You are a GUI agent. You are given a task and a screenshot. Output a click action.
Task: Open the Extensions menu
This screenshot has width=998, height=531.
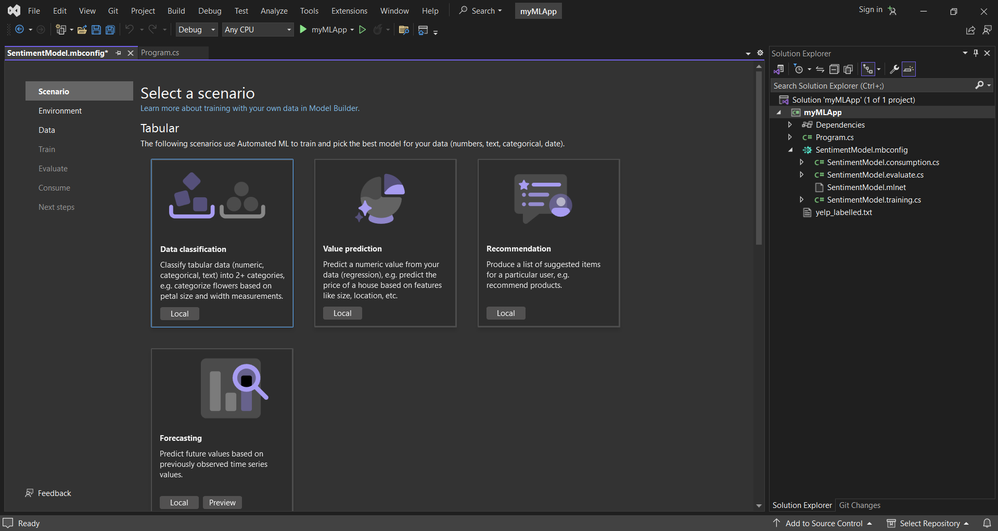tap(349, 11)
